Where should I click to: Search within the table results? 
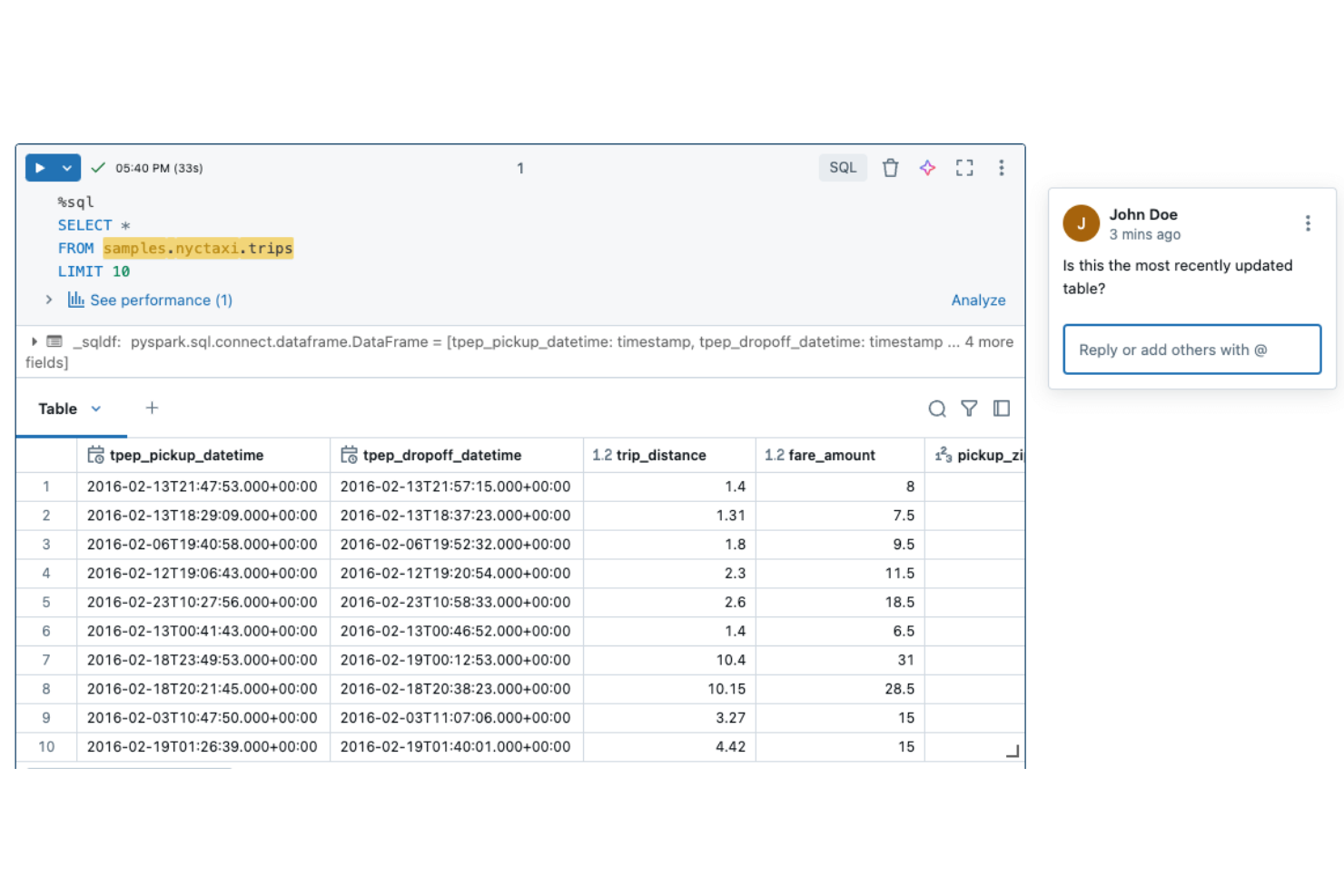pos(937,409)
